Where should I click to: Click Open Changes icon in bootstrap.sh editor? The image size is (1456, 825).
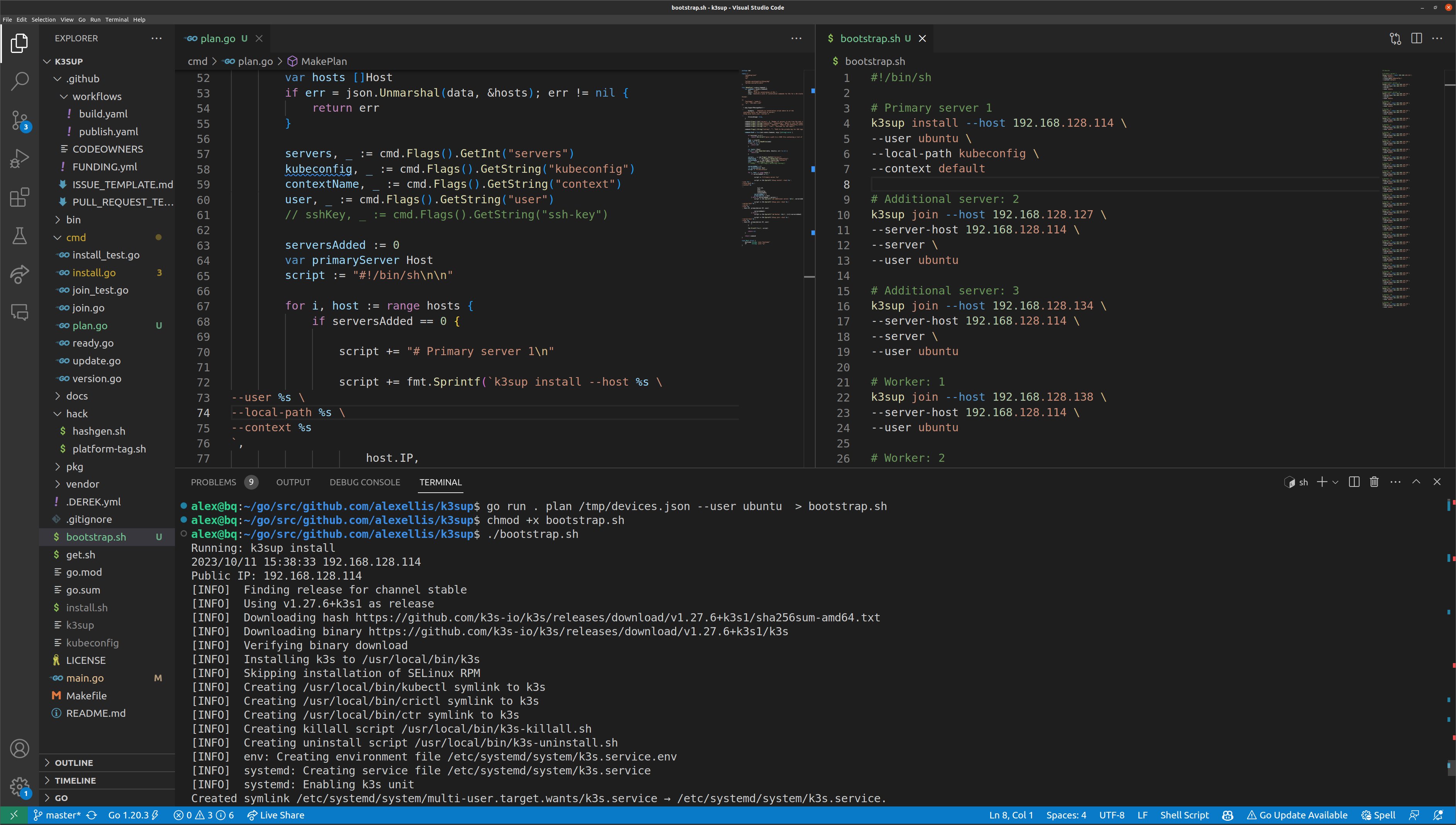pos(1395,38)
